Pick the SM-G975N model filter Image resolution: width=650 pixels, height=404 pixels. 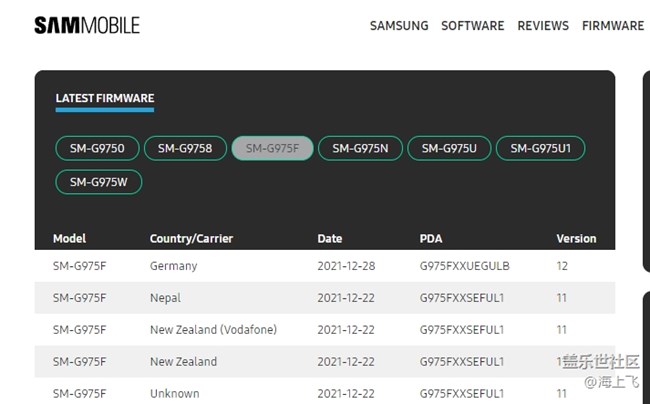click(x=360, y=148)
